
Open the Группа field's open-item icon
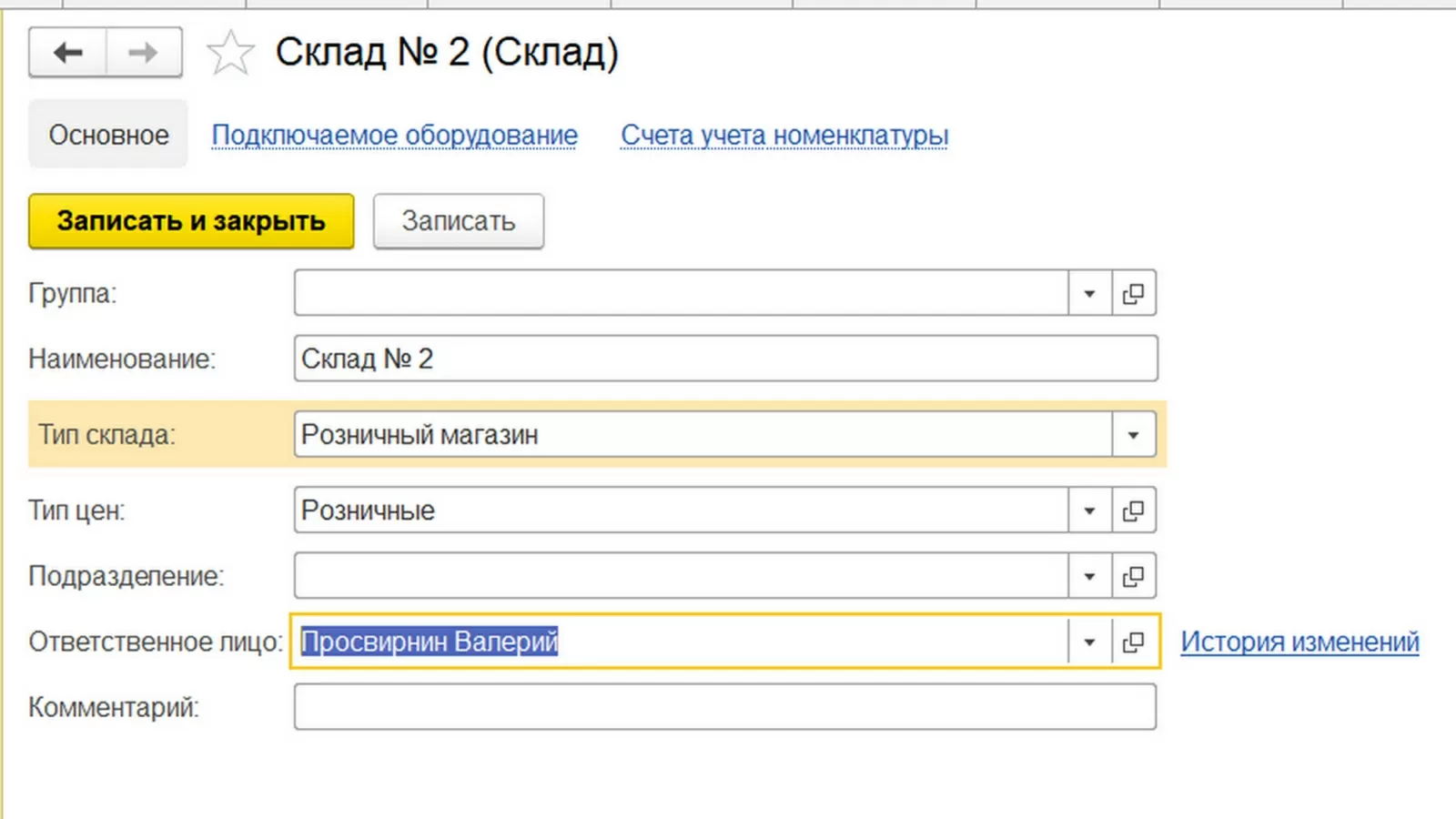point(1134,293)
